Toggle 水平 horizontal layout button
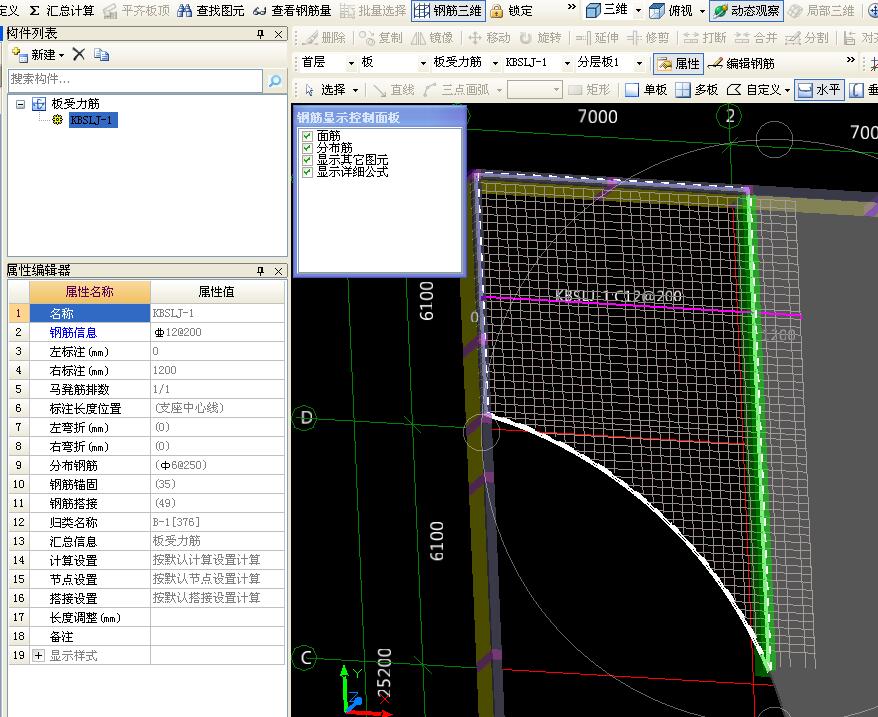Screen dimensions: 878x717 coord(819,90)
